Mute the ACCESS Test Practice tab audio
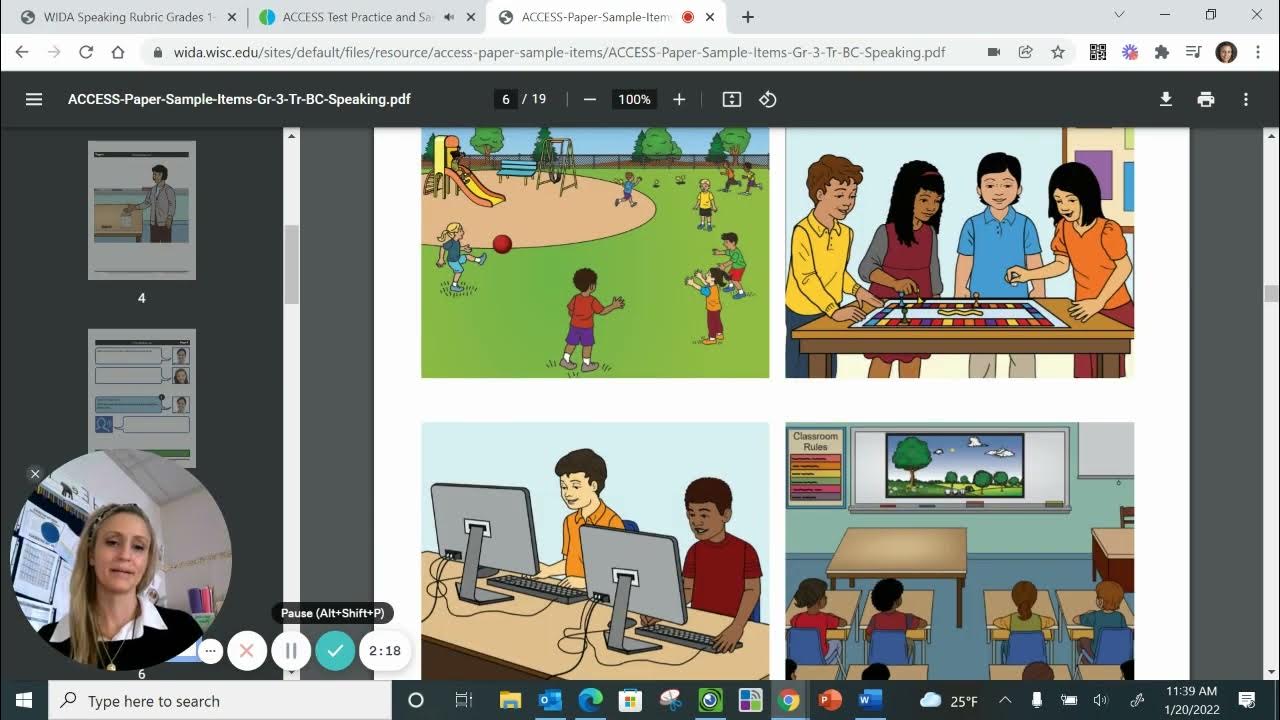Screen dimensions: 1280x720 point(449,17)
